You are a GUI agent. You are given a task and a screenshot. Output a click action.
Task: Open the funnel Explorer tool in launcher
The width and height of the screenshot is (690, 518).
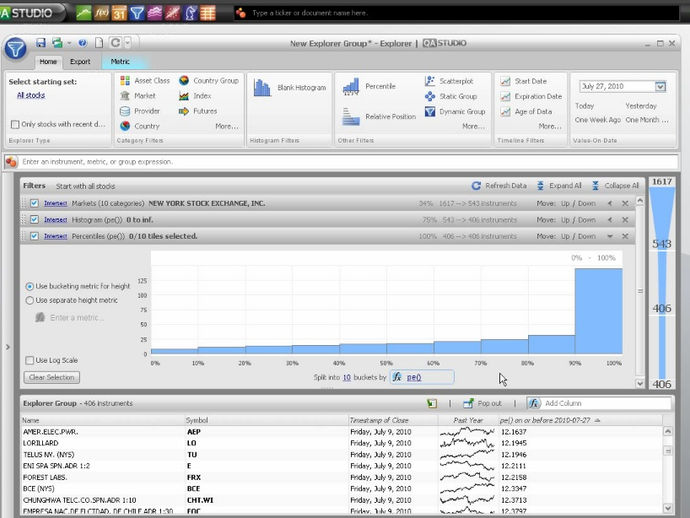point(137,13)
